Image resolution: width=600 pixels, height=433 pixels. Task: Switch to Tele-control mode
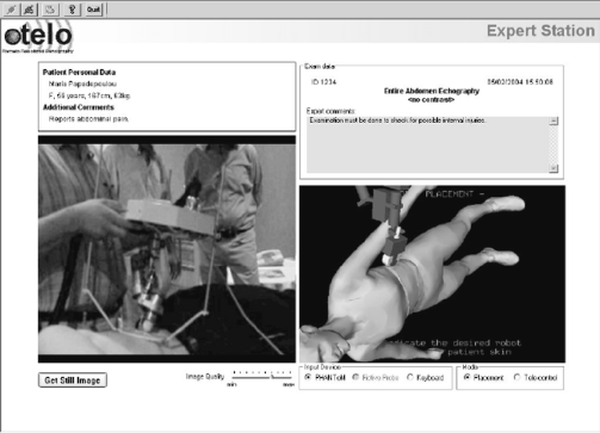coord(516,378)
